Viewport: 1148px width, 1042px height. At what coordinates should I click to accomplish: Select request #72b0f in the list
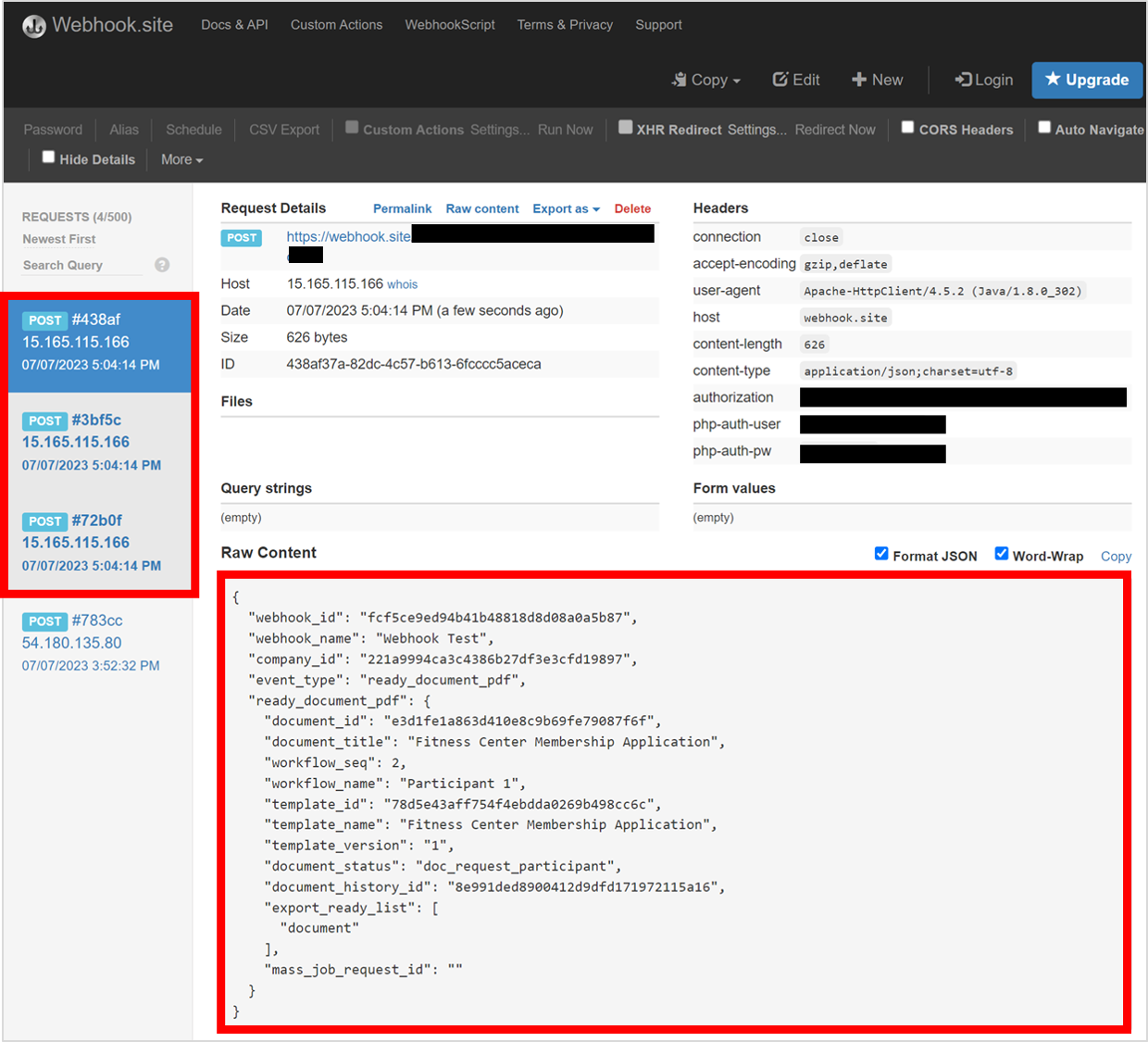click(x=99, y=542)
